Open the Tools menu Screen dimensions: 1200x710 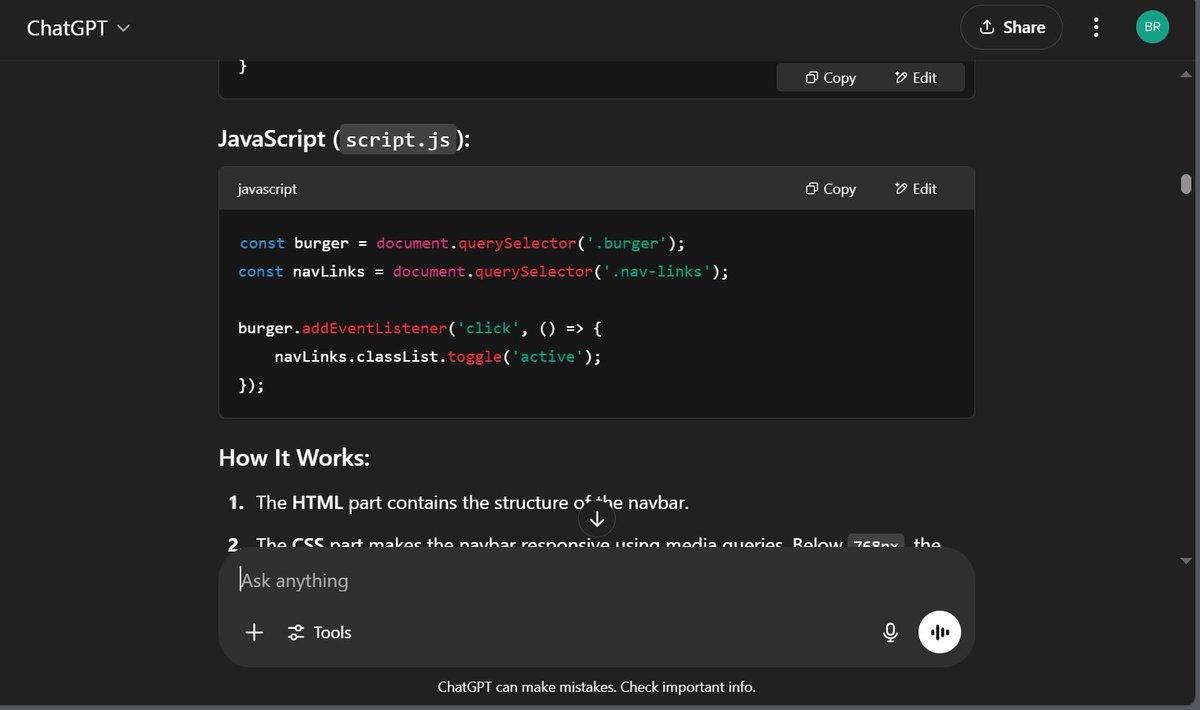[x=319, y=632]
